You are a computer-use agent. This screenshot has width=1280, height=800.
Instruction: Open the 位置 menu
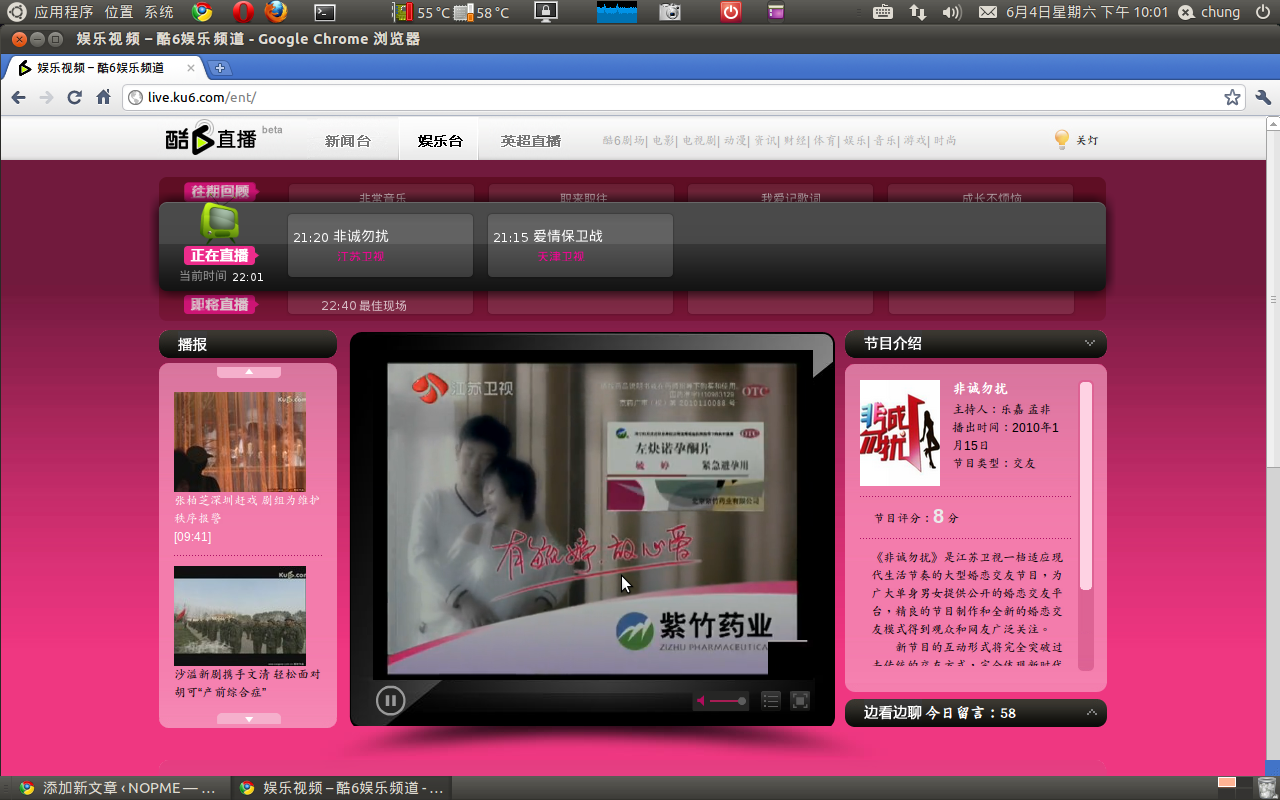click(x=119, y=12)
